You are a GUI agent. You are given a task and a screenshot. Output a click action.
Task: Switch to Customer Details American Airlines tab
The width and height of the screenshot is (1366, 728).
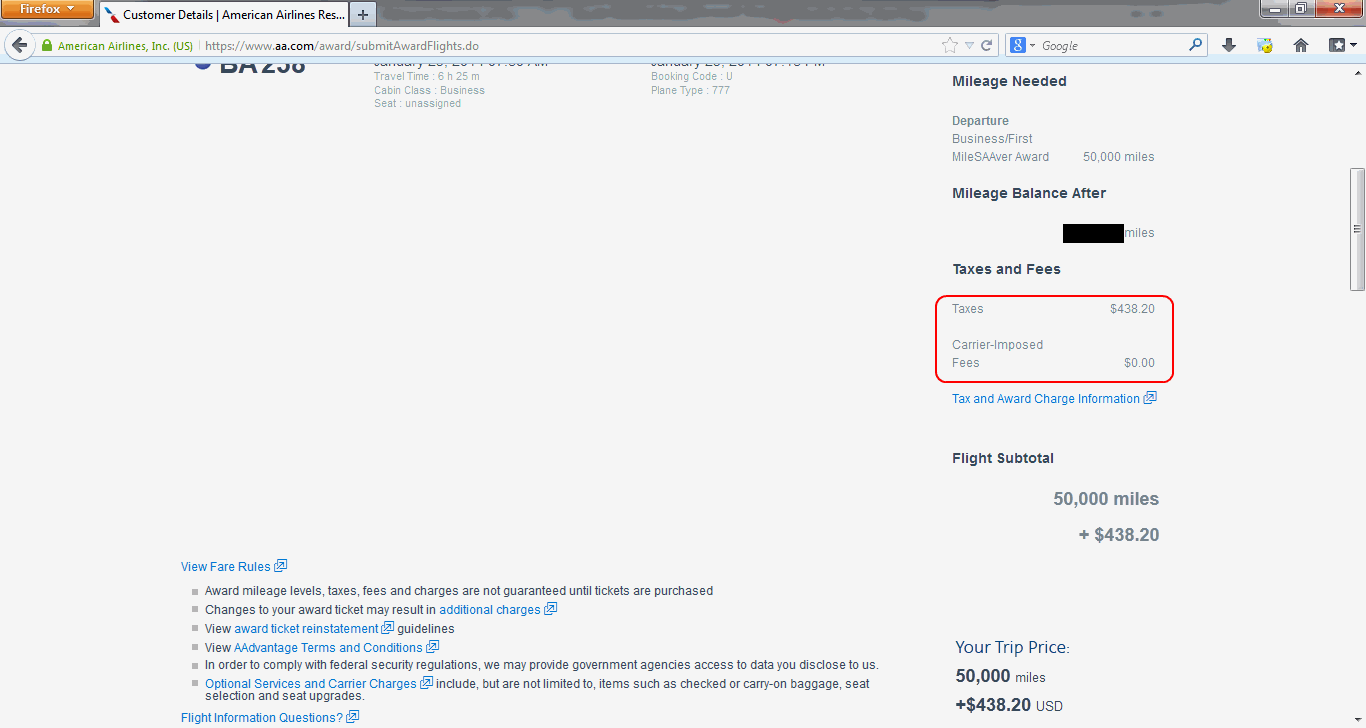(224, 15)
